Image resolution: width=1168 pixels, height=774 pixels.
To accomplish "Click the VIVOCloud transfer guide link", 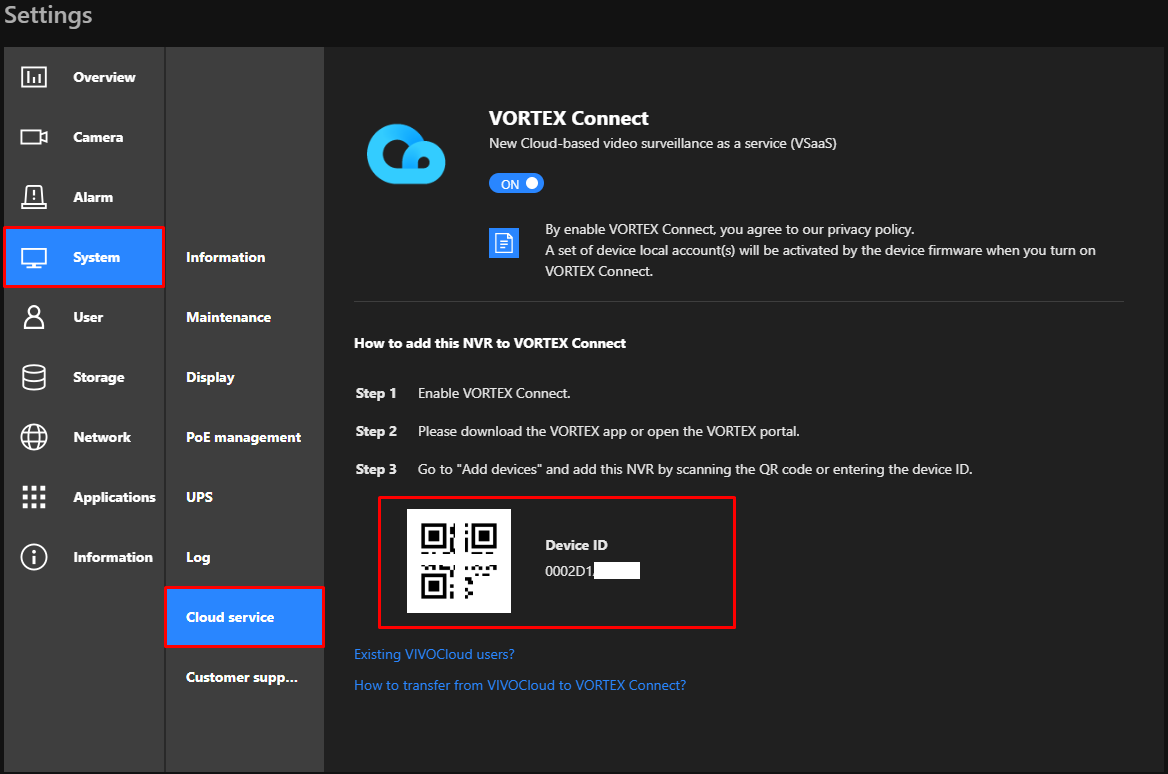I will pos(520,685).
